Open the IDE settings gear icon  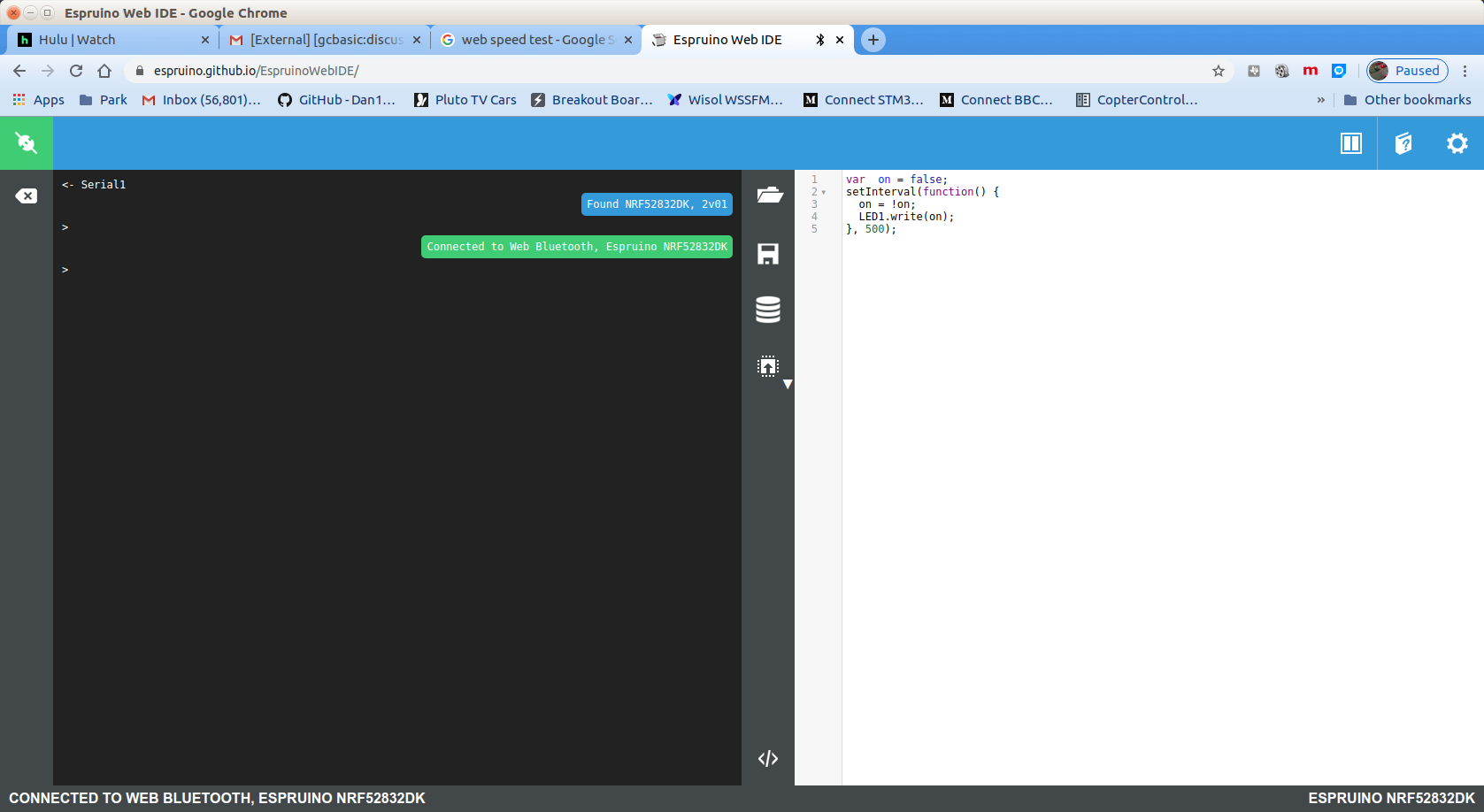[1457, 143]
